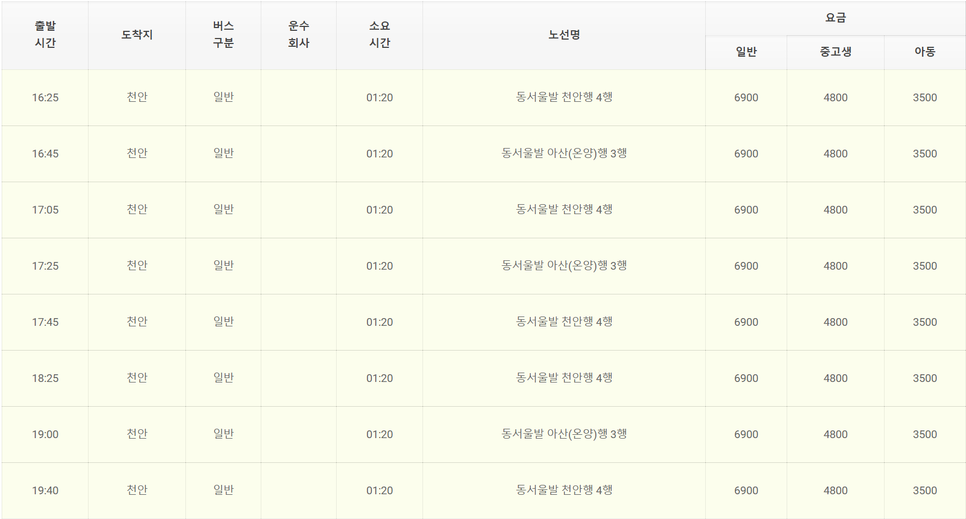
Task: Click the 3500 child fare in 19:00 row
Action: click(x=924, y=434)
